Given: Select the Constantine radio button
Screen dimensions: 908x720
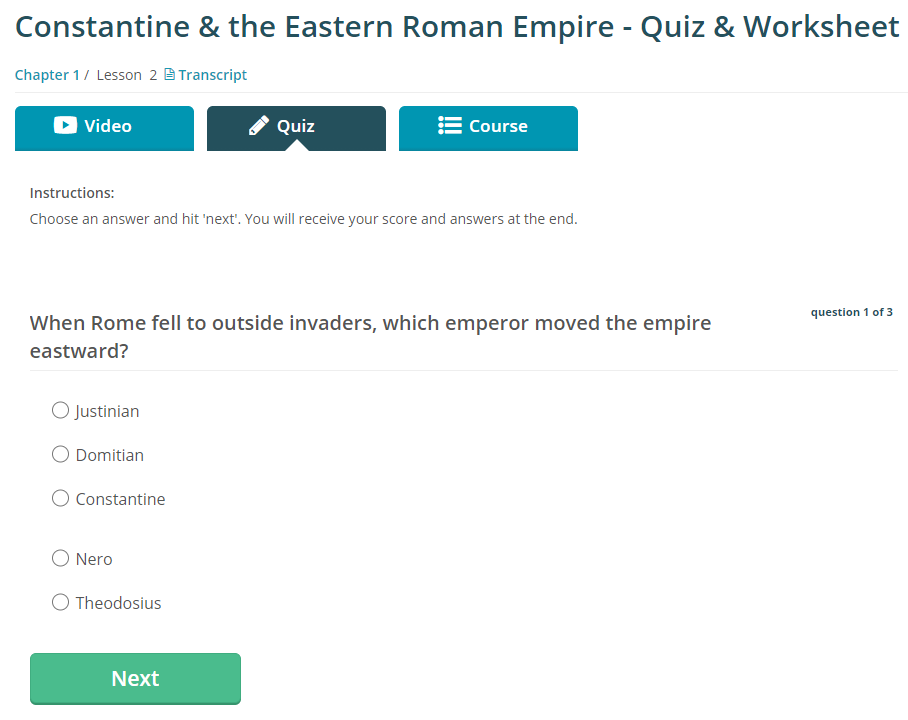Looking at the screenshot, I should pyautogui.click(x=61, y=498).
